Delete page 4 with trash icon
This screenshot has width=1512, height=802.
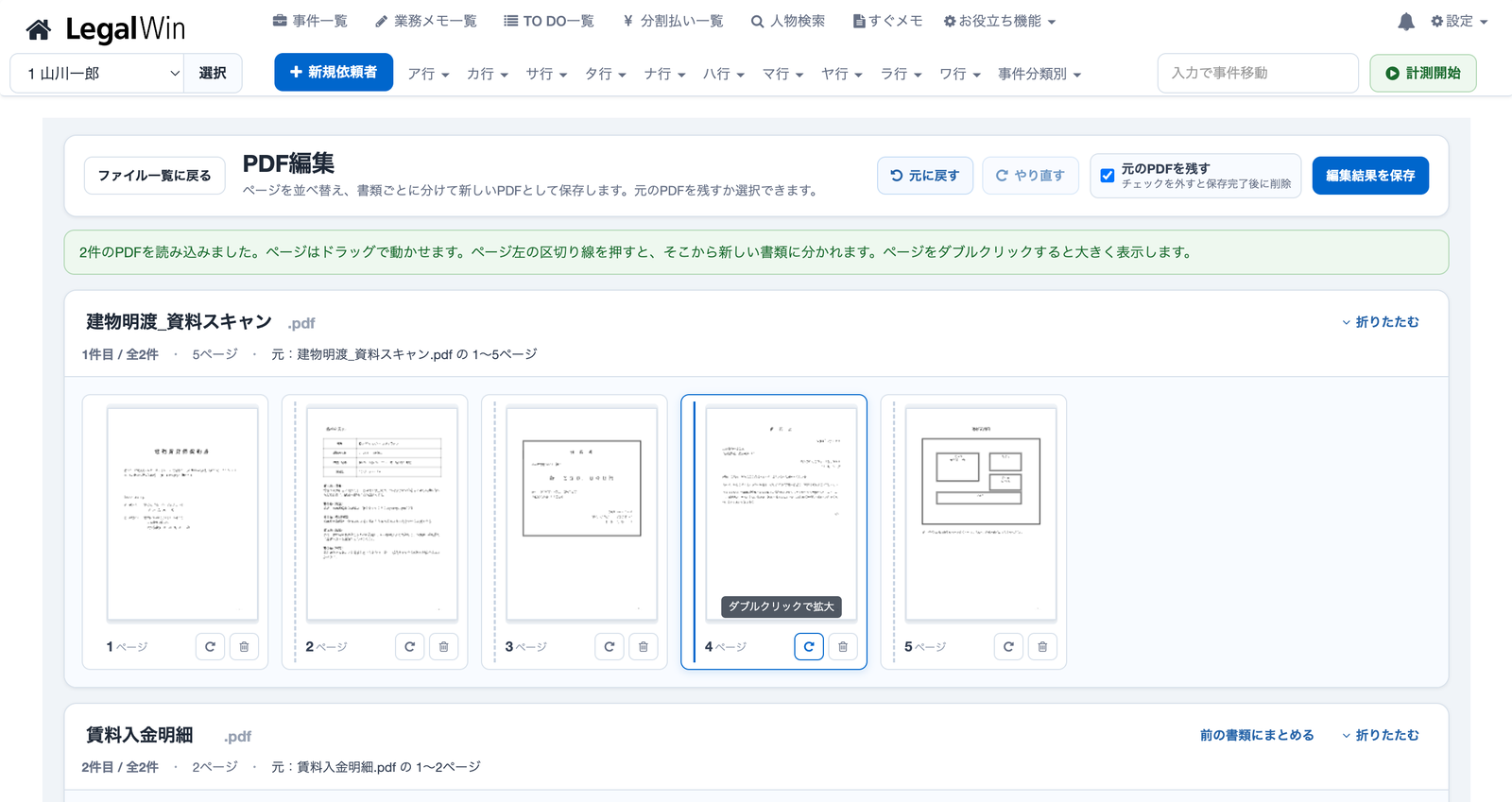pyautogui.click(x=843, y=646)
